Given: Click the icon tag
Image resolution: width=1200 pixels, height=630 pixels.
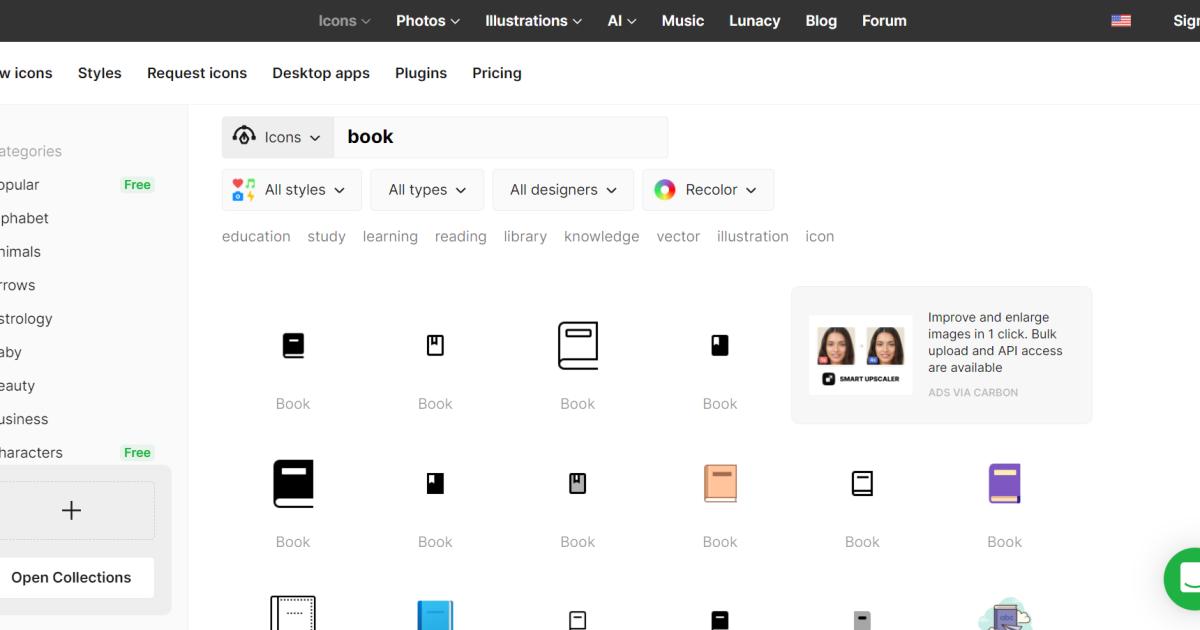Looking at the screenshot, I should (x=820, y=237).
